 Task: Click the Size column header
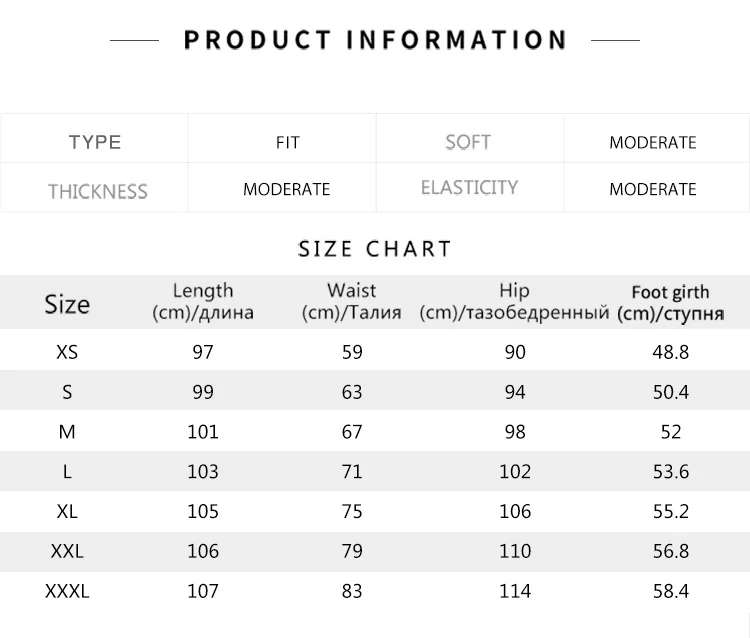pyautogui.click(x=67, y=304)
